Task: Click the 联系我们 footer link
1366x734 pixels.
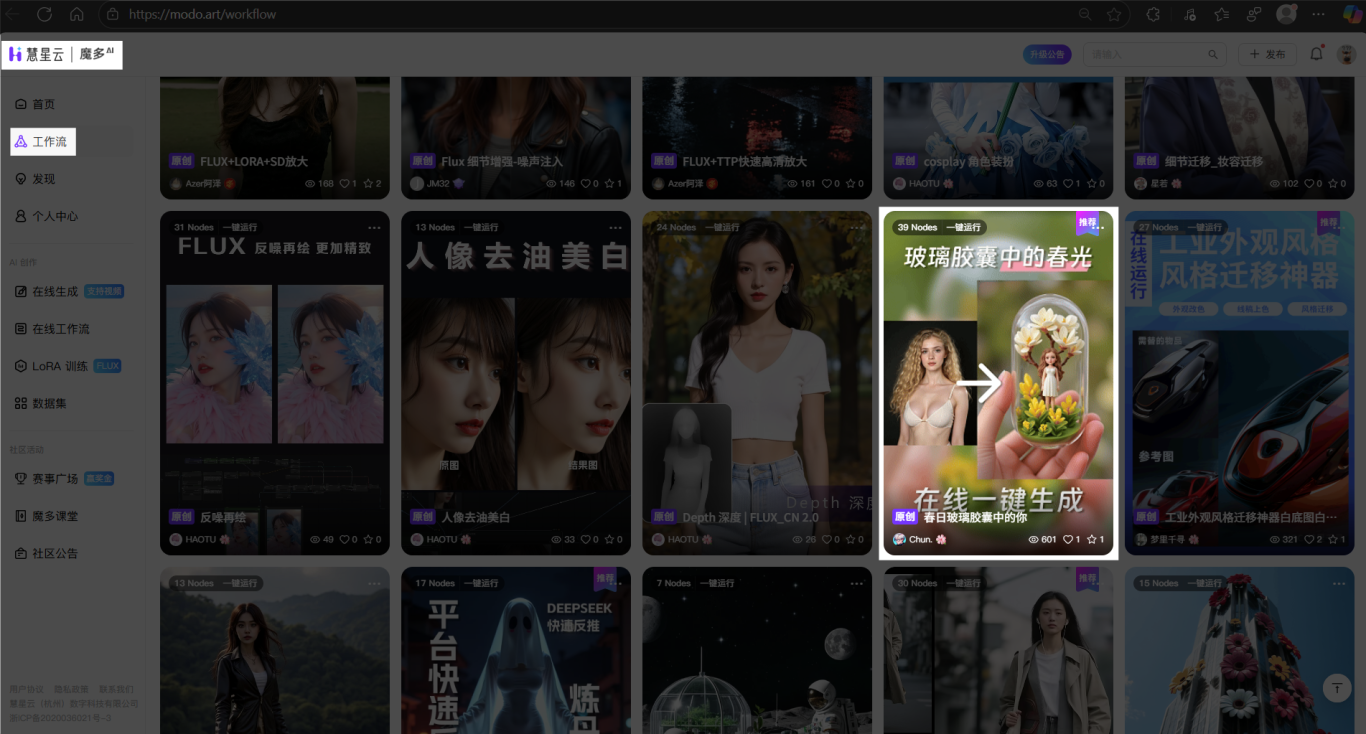Action: [x=115, y=689]
